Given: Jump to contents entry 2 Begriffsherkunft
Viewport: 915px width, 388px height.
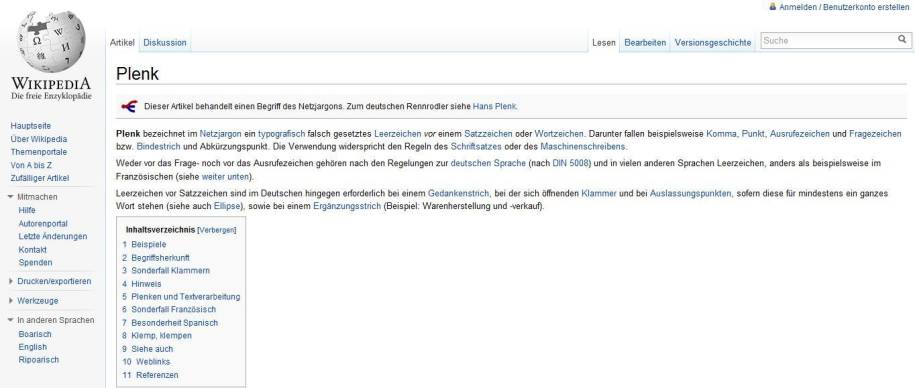Looking at the screenshot, I should pos(156,257).
